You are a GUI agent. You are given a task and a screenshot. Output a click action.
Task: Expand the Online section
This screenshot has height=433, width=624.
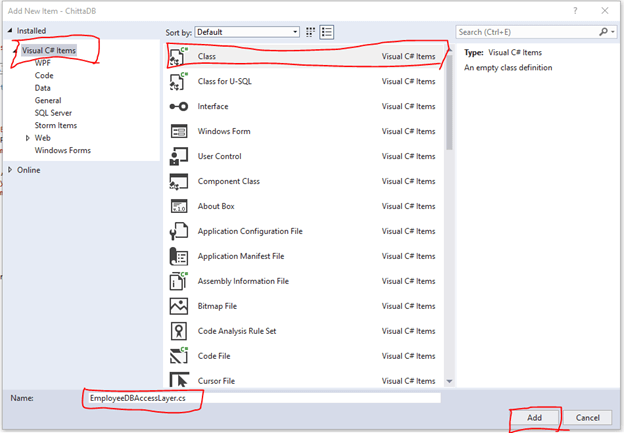(10, 170)
